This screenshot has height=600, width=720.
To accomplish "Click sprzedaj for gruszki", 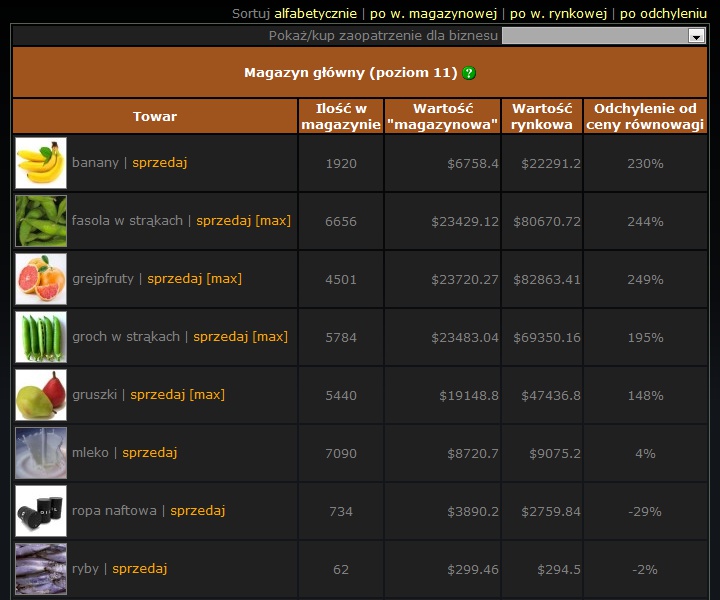I will (x=158, y=394).
